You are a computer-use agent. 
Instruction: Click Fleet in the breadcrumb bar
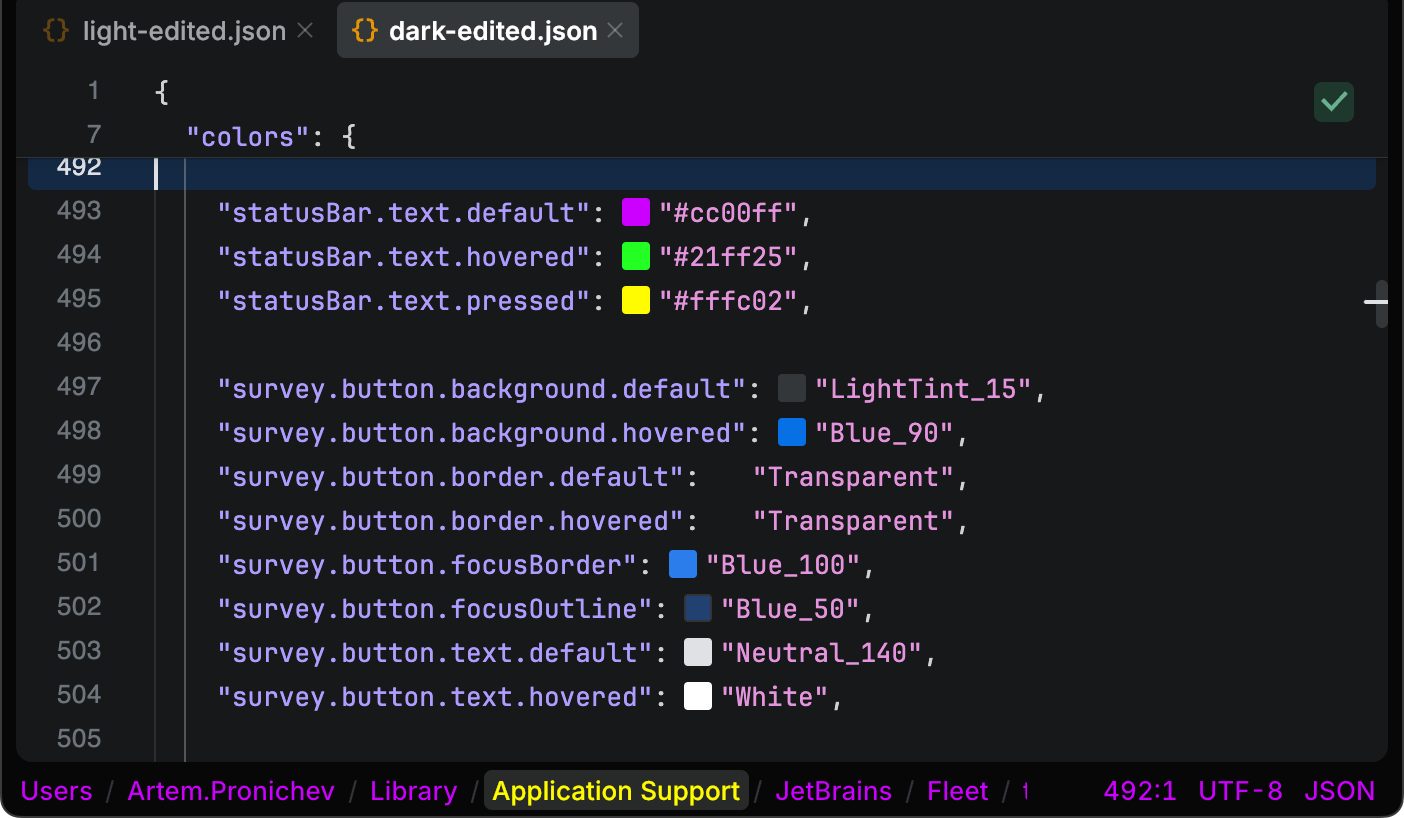click(x=957, y=790)
